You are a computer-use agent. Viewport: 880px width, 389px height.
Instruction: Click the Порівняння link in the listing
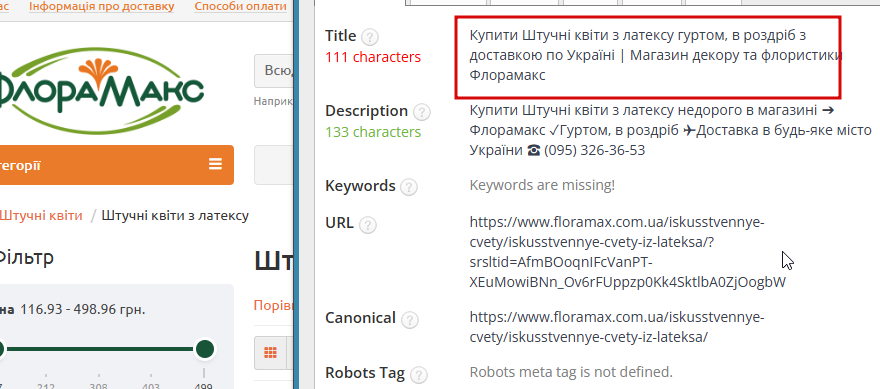[274, 306]
